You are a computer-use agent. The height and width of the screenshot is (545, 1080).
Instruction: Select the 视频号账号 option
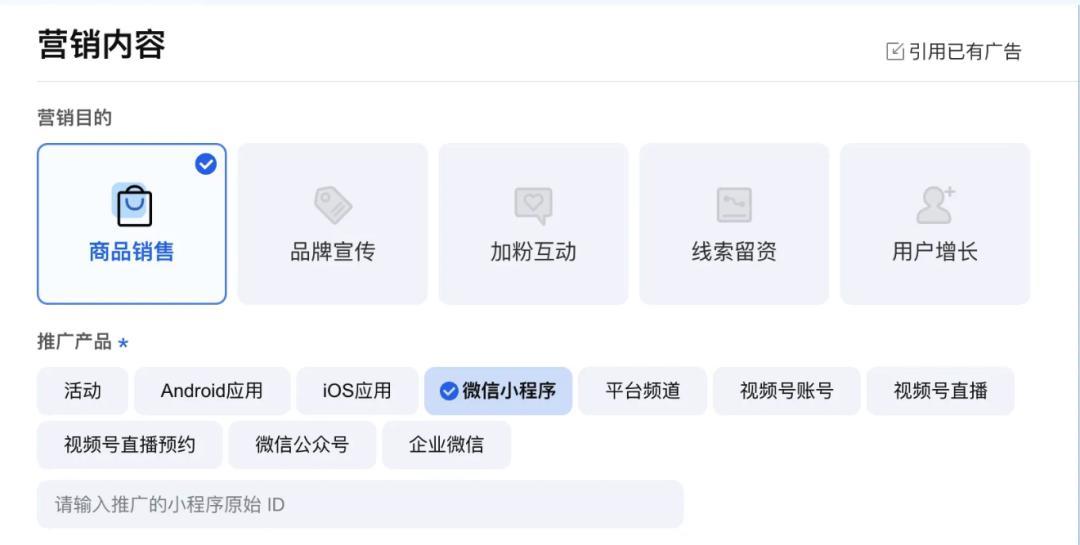coord(787,391)
